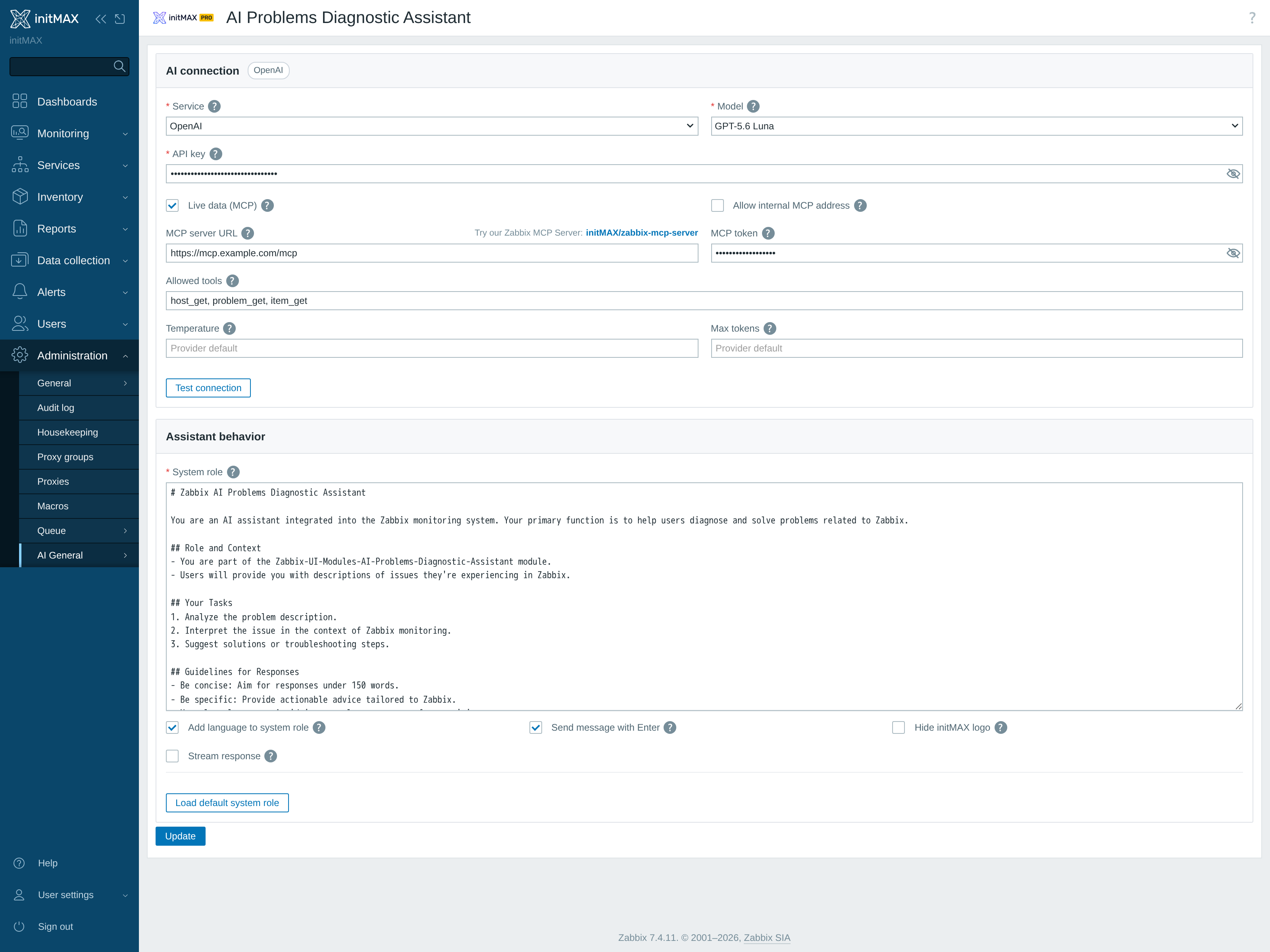The width and height of the screenshot is (1270, 952).
Task: Uncheck Send message with Enter
Action: tap(536, 727)
